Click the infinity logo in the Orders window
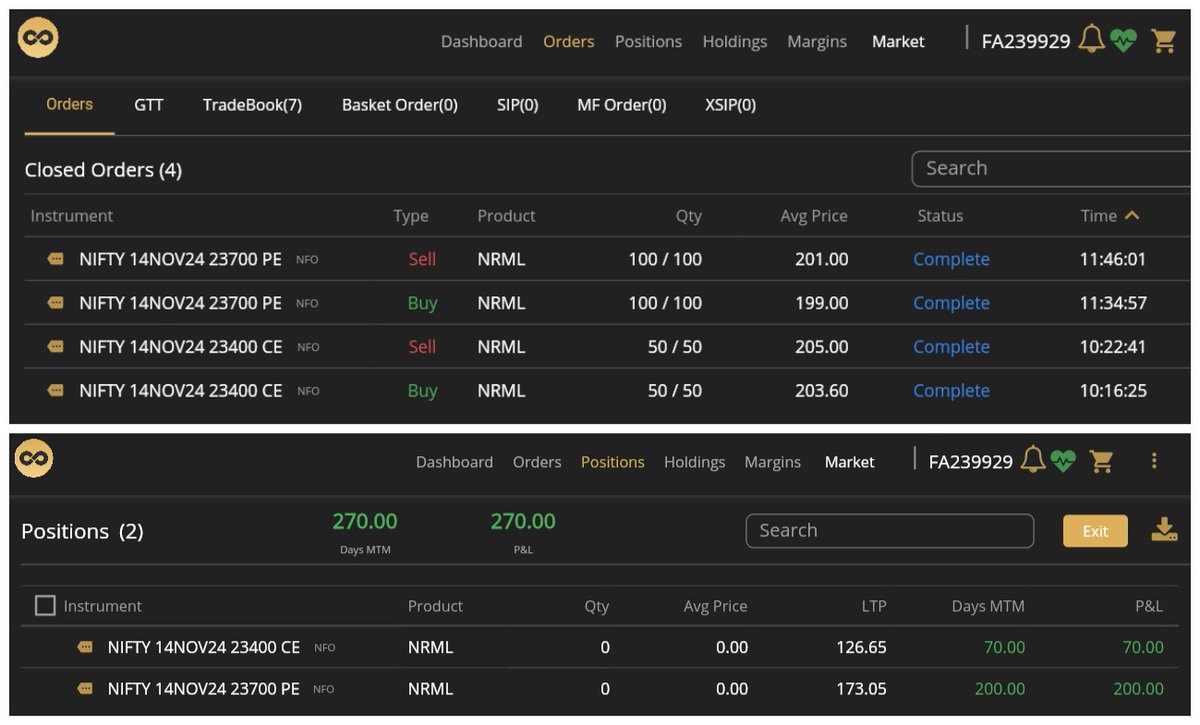Image resolution: width=1200 pixels, height=725 pixels. click(x=38, y=39)
